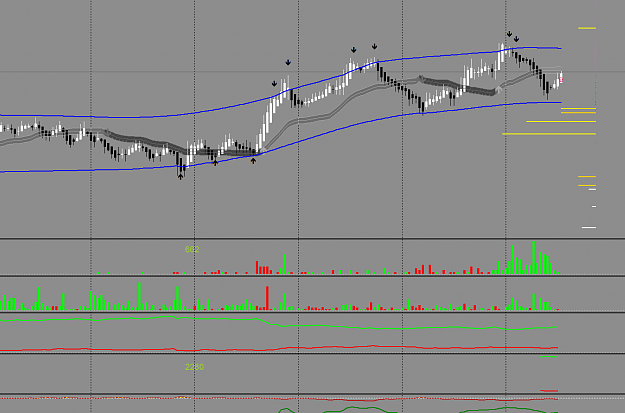
Task: Select the tallest green bar in the second histogram
Action: [139, 297]
